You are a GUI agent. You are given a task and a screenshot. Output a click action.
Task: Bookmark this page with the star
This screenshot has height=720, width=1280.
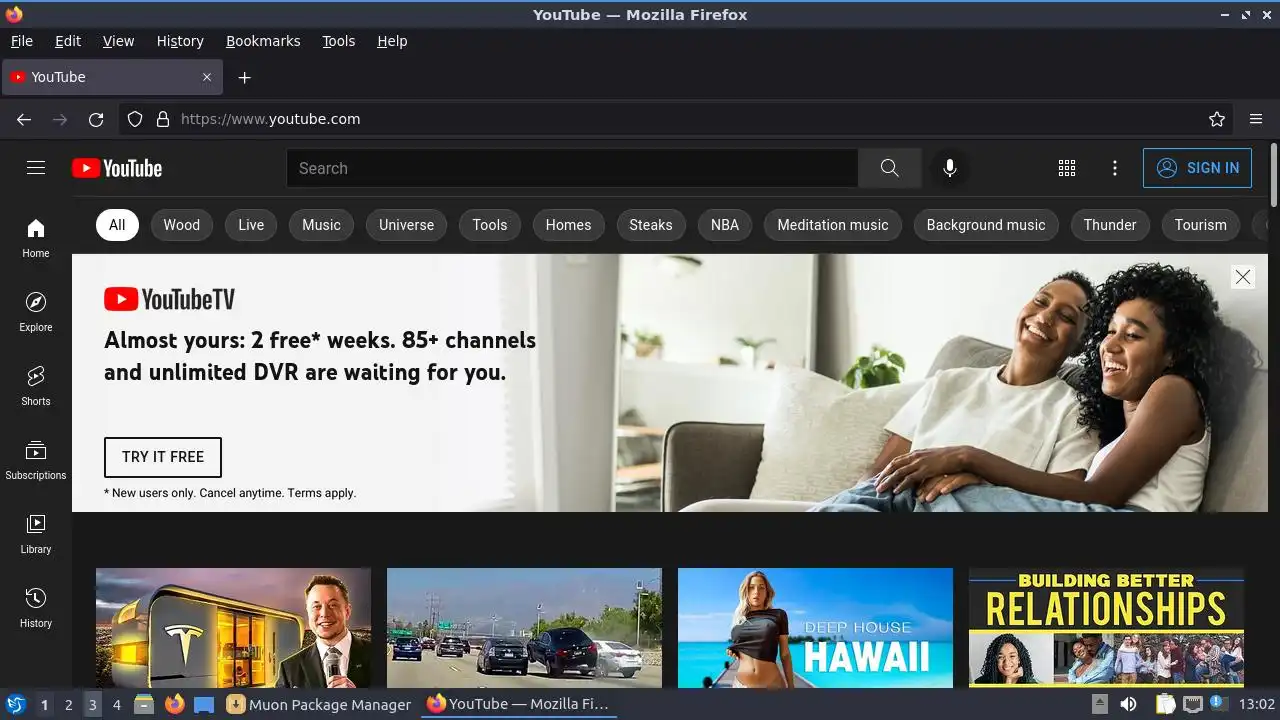click(1217, 119)
